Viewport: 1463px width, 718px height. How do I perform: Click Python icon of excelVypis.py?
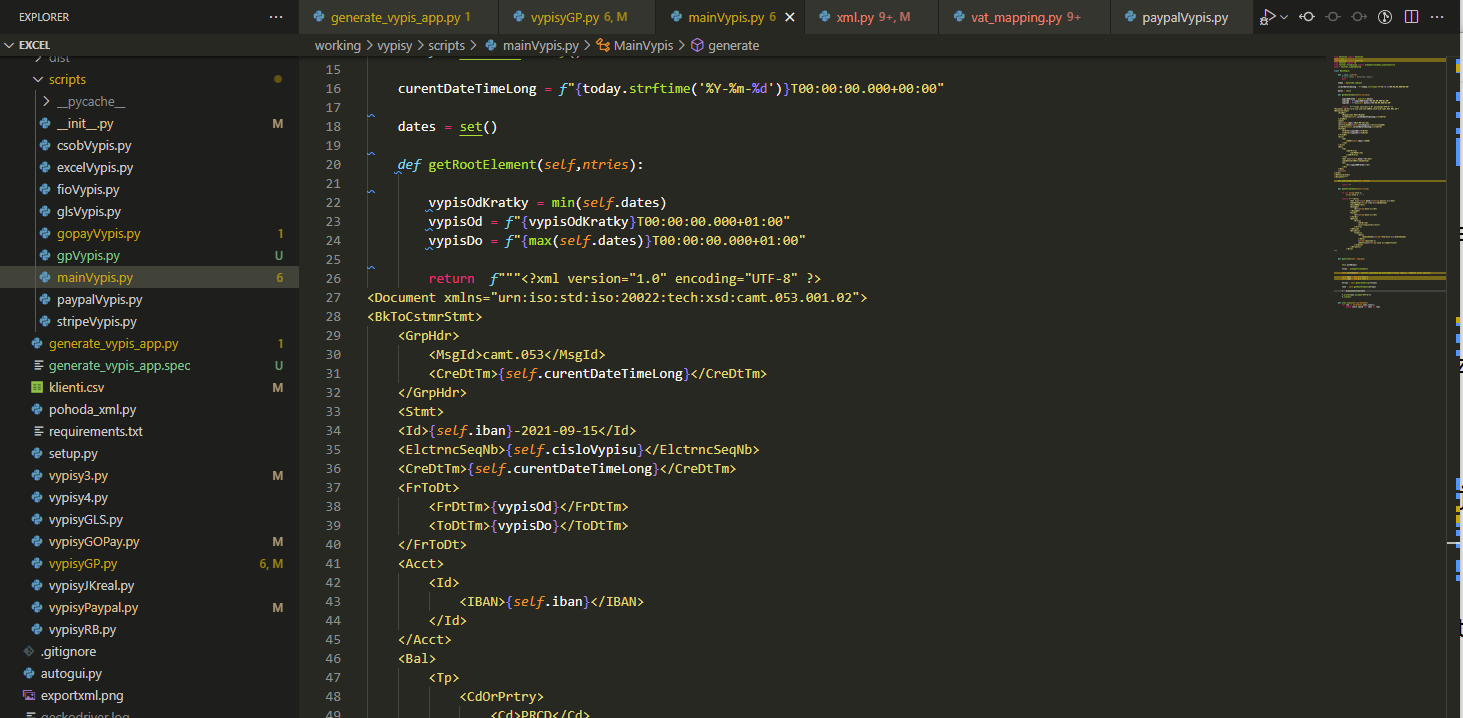45,167
